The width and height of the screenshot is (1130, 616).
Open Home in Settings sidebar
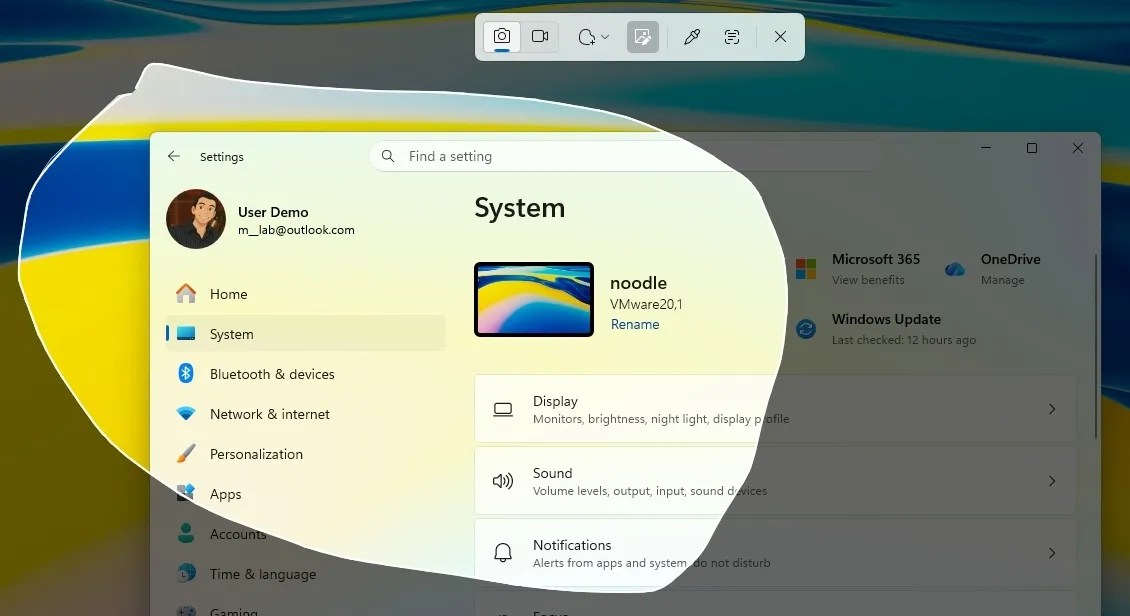pyautogui.click(x=306, y=294)
